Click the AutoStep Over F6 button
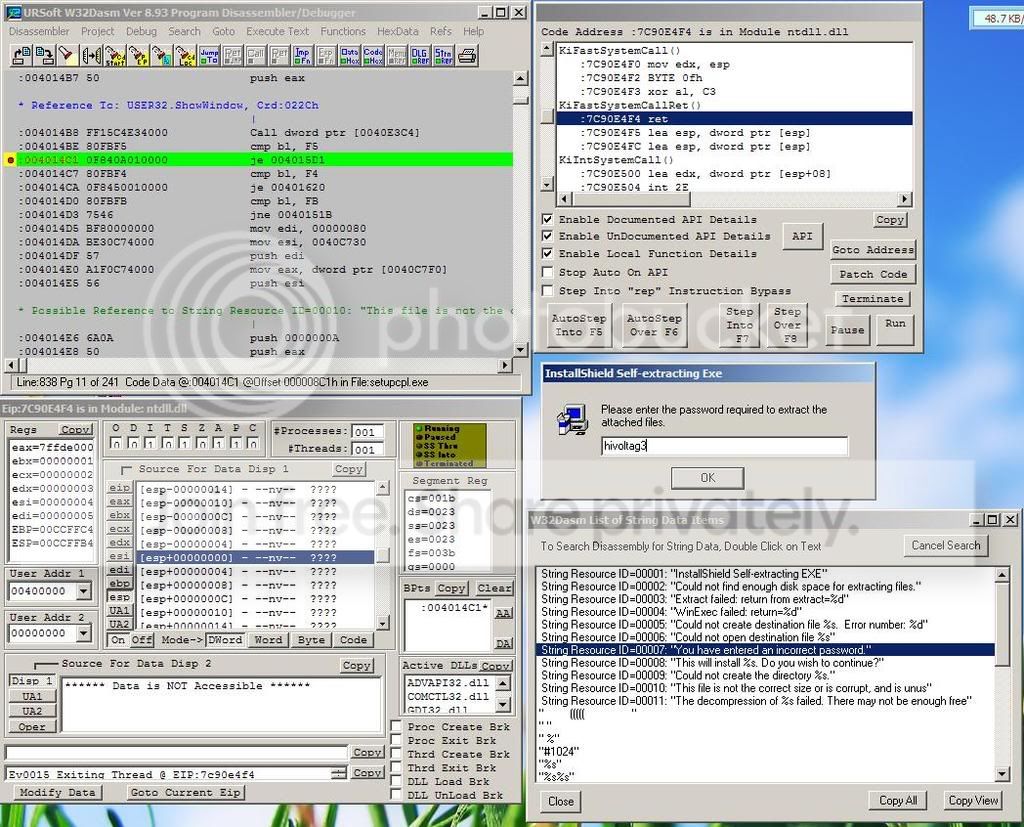1024x827 pixels. pos(653,325)
